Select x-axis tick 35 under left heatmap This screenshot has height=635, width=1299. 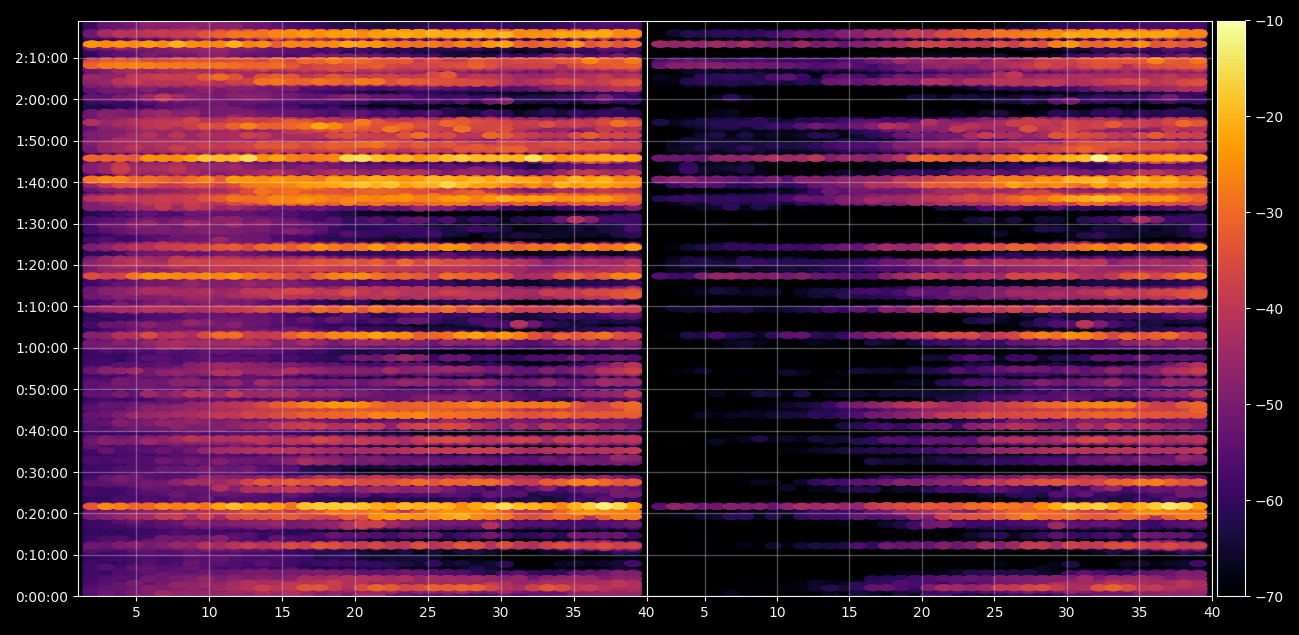[x=573, y=612]
